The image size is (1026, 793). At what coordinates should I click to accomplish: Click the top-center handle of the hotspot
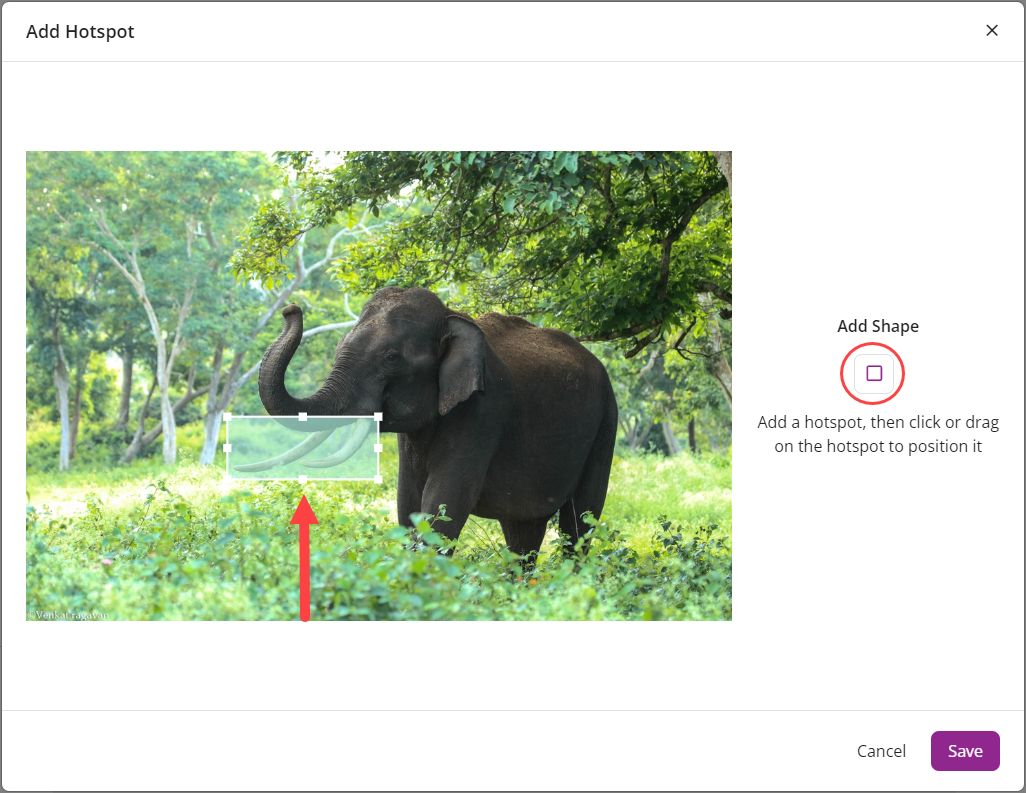[304, 417]
